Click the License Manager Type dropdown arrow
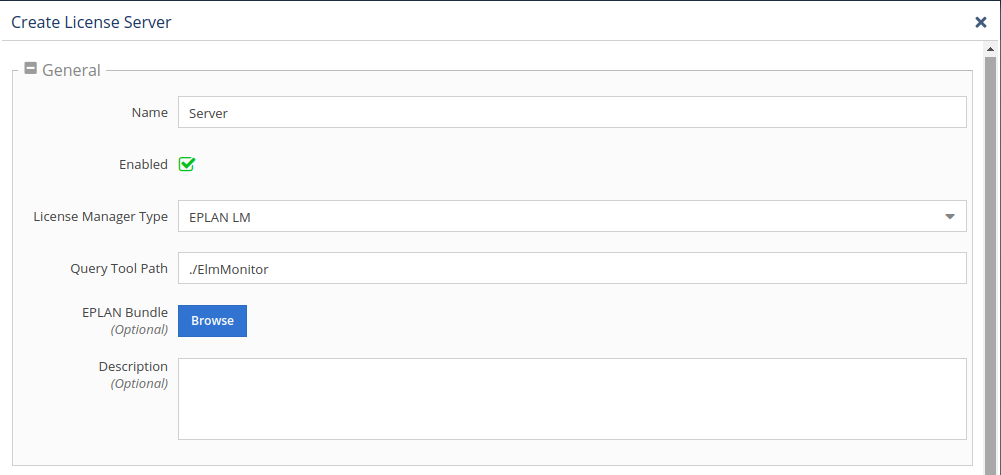The height and width of the screenshot is (475, 1001). 949,216
